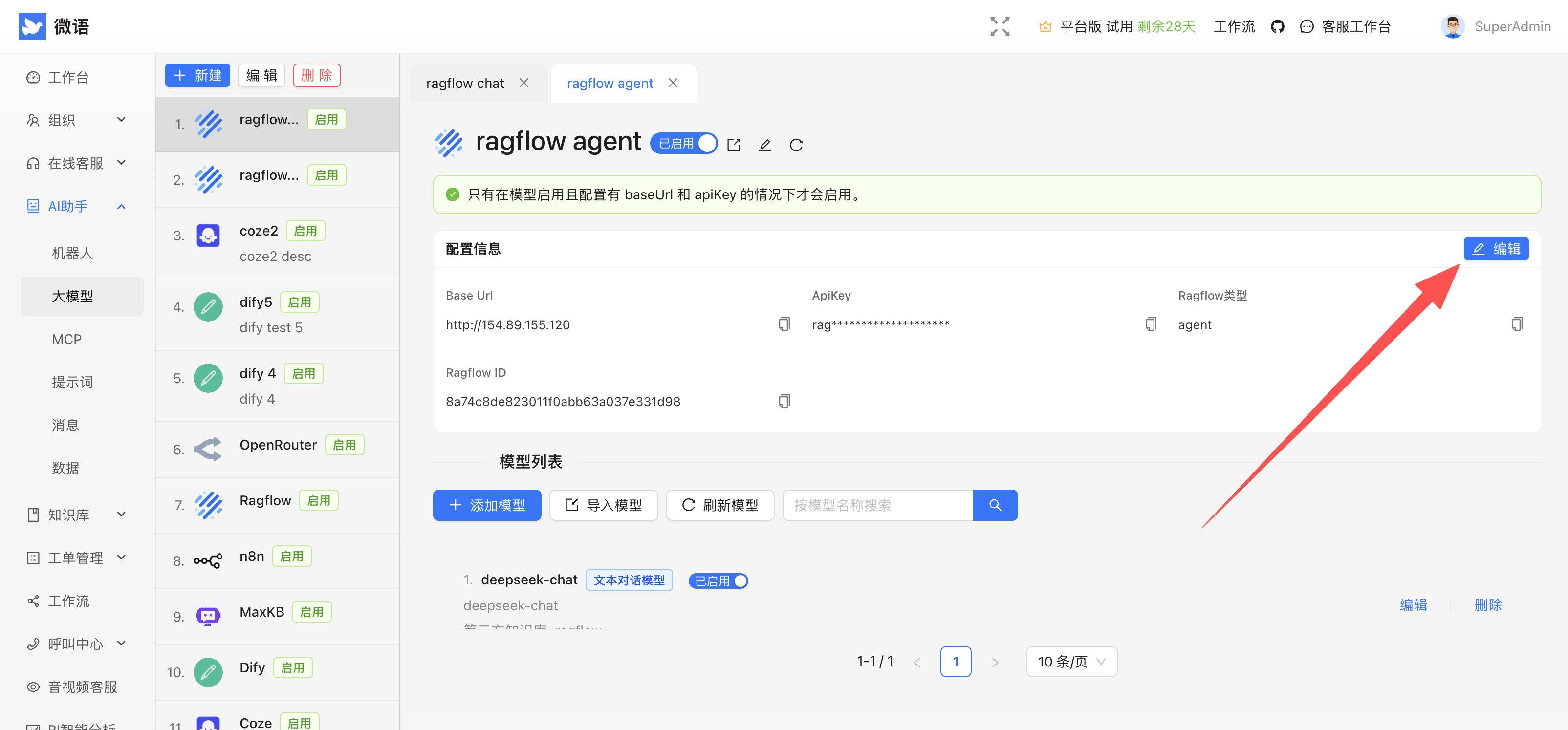
Task: Click the model name search input field
Action: pyautogui.click(x=876, y=505)
